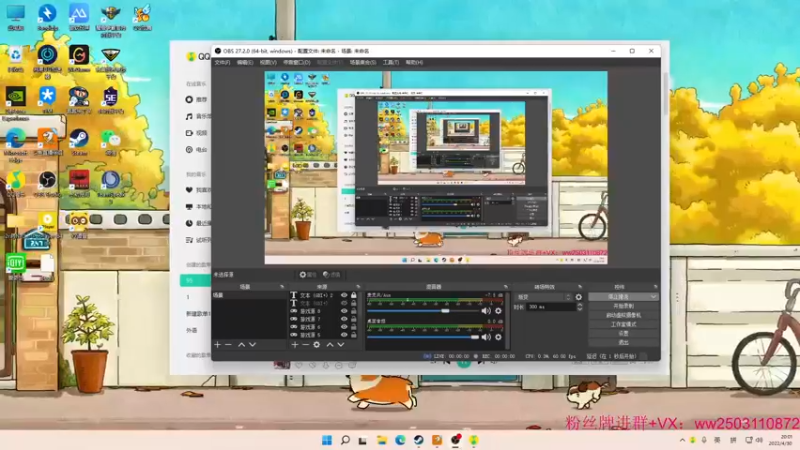The image size is (800, 450).
Task: Open Steam desktop shortcut icon
Action: [x=79, y=142]
